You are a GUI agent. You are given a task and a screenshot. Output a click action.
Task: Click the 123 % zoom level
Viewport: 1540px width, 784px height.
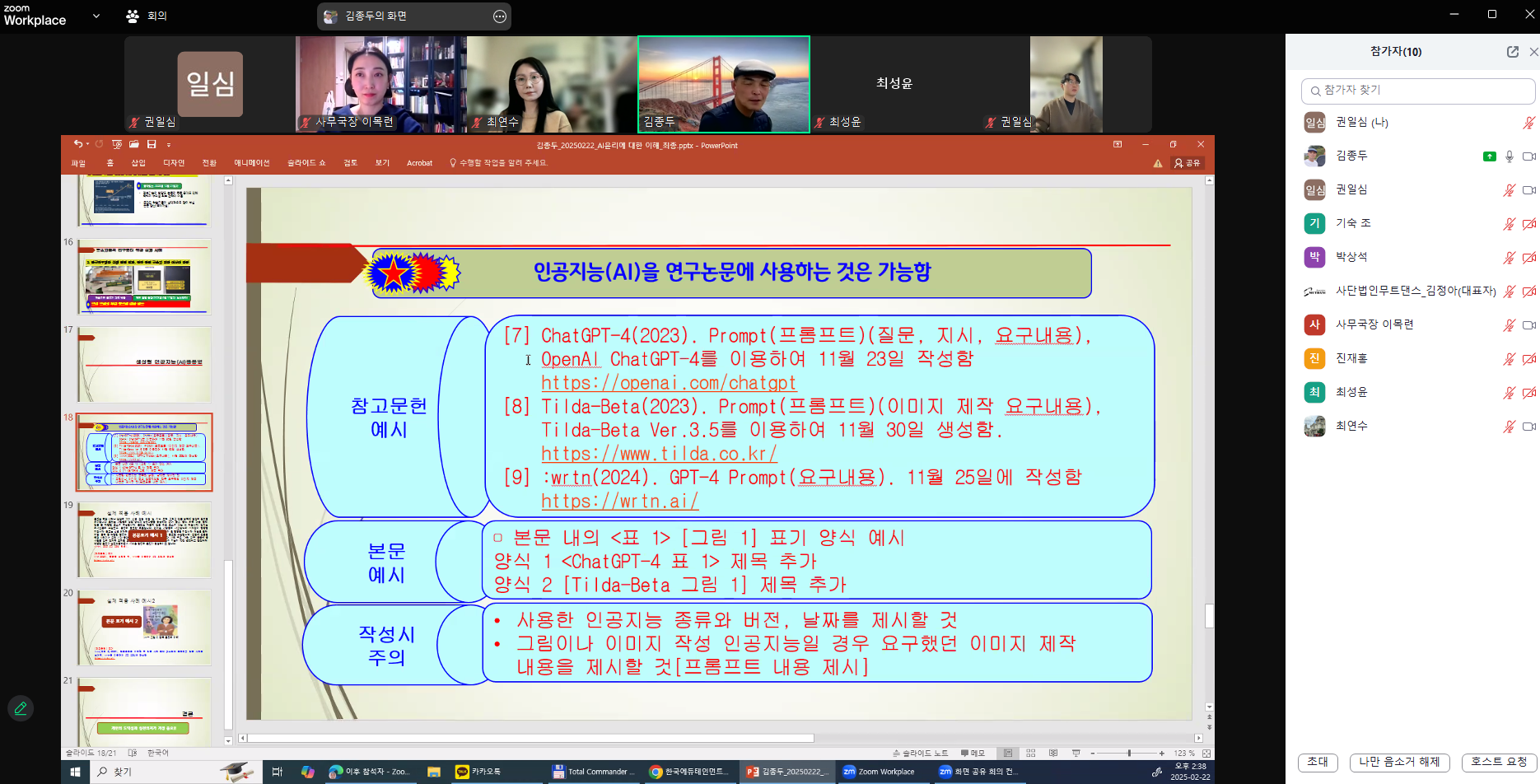click(1184, 753)
